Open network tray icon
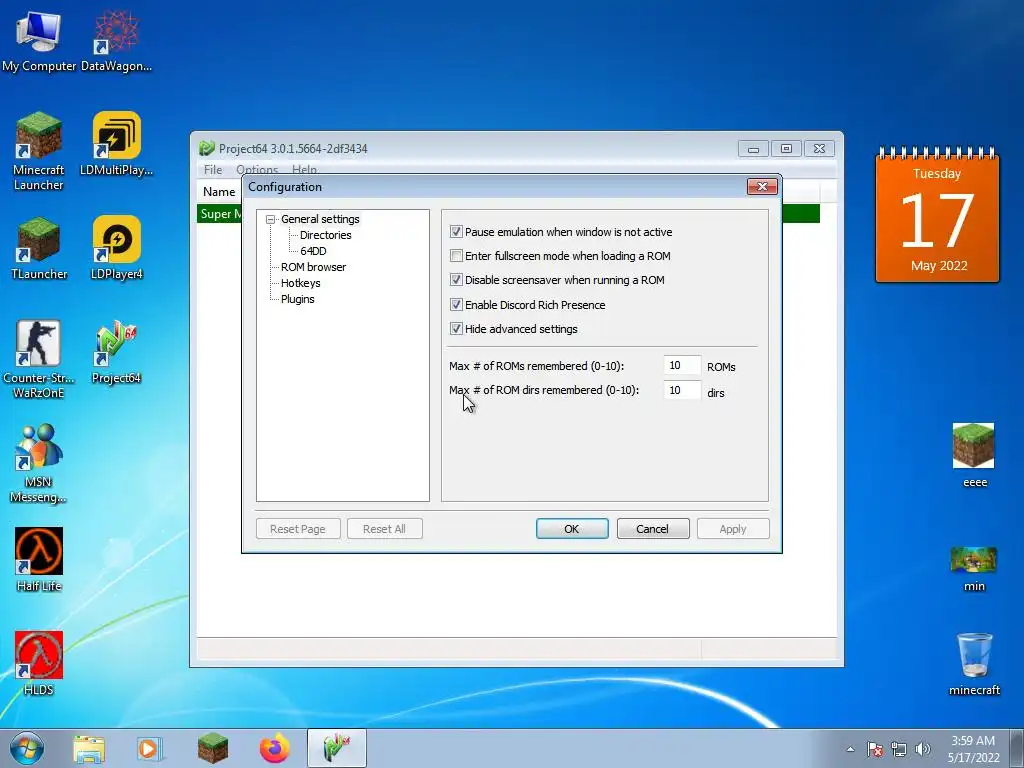The image size is (1024, 768). pyautogui.click(x=899, y=749)
